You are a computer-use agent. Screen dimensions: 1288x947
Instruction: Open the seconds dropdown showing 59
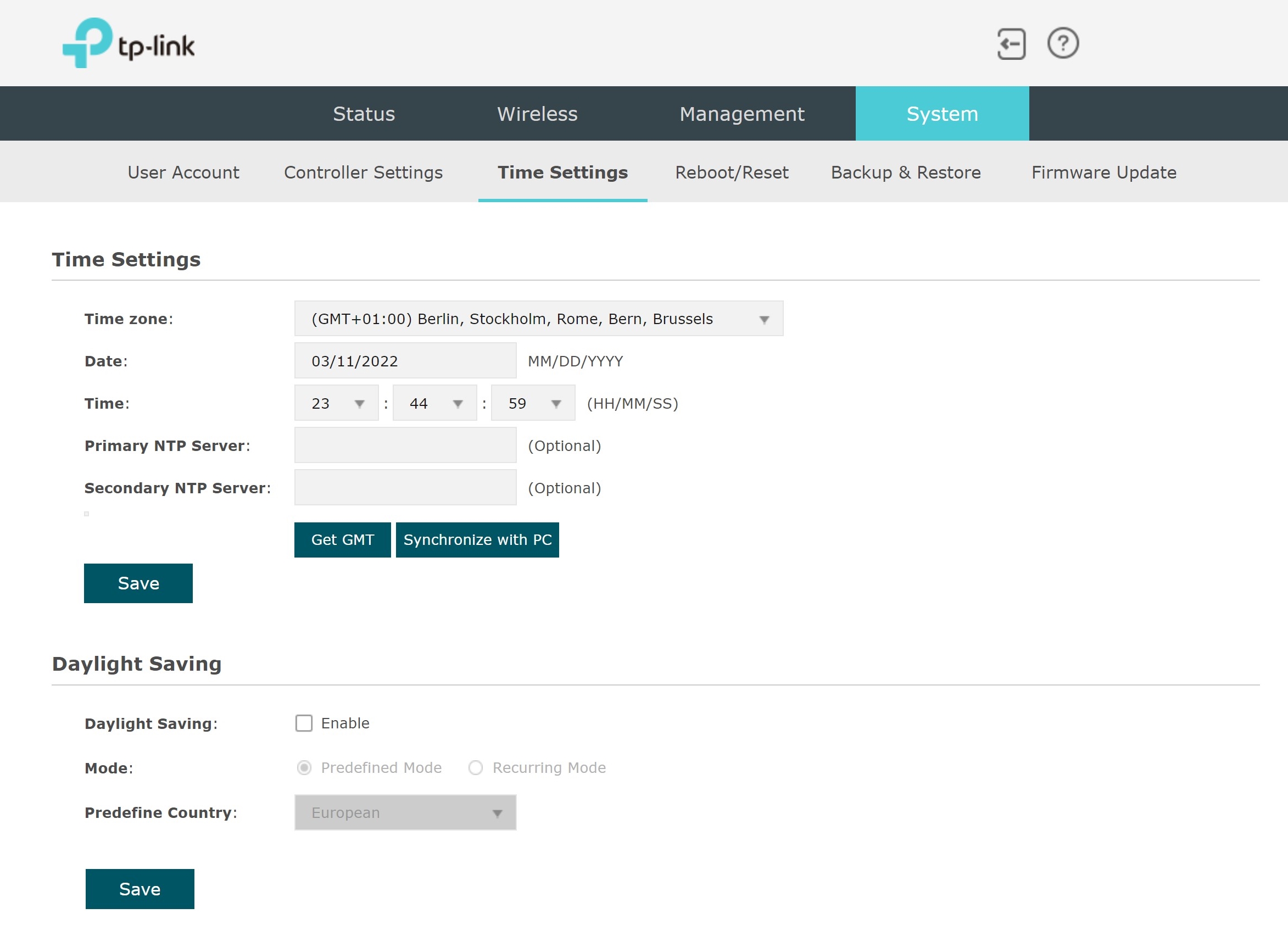[x=533, y=404]
